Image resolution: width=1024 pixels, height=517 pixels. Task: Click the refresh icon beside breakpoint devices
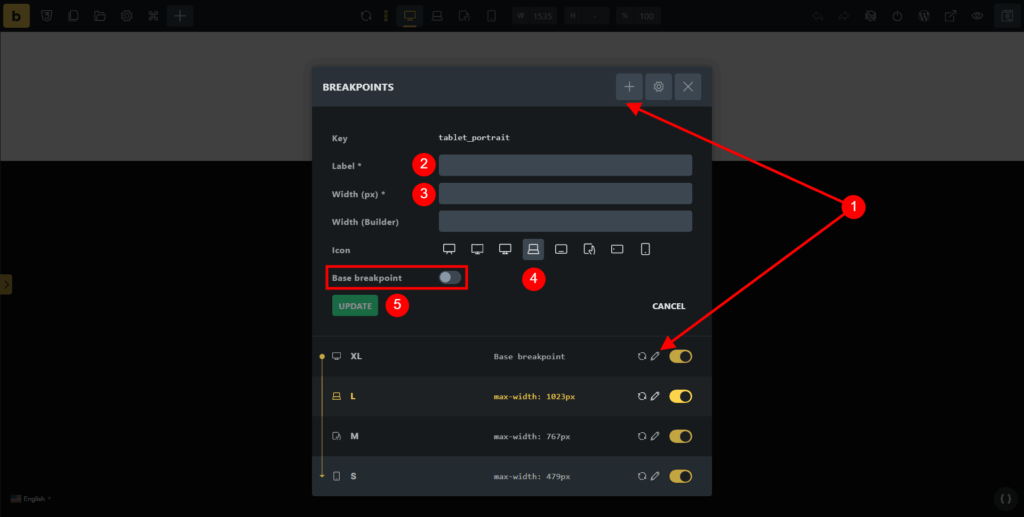(366, 16)
